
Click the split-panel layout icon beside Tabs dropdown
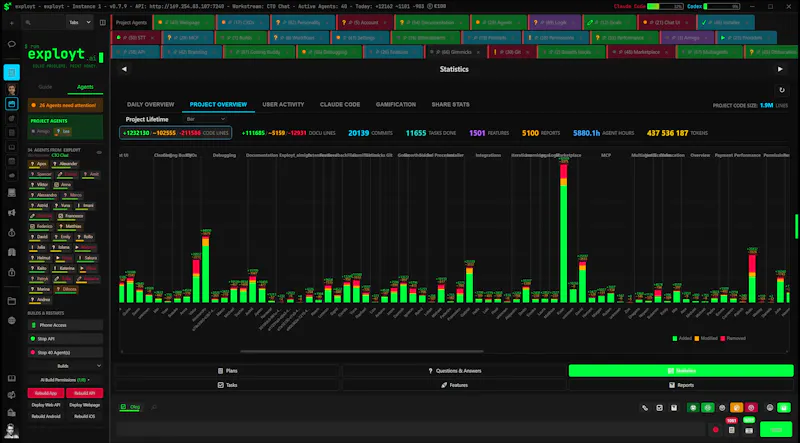[103, 22]
